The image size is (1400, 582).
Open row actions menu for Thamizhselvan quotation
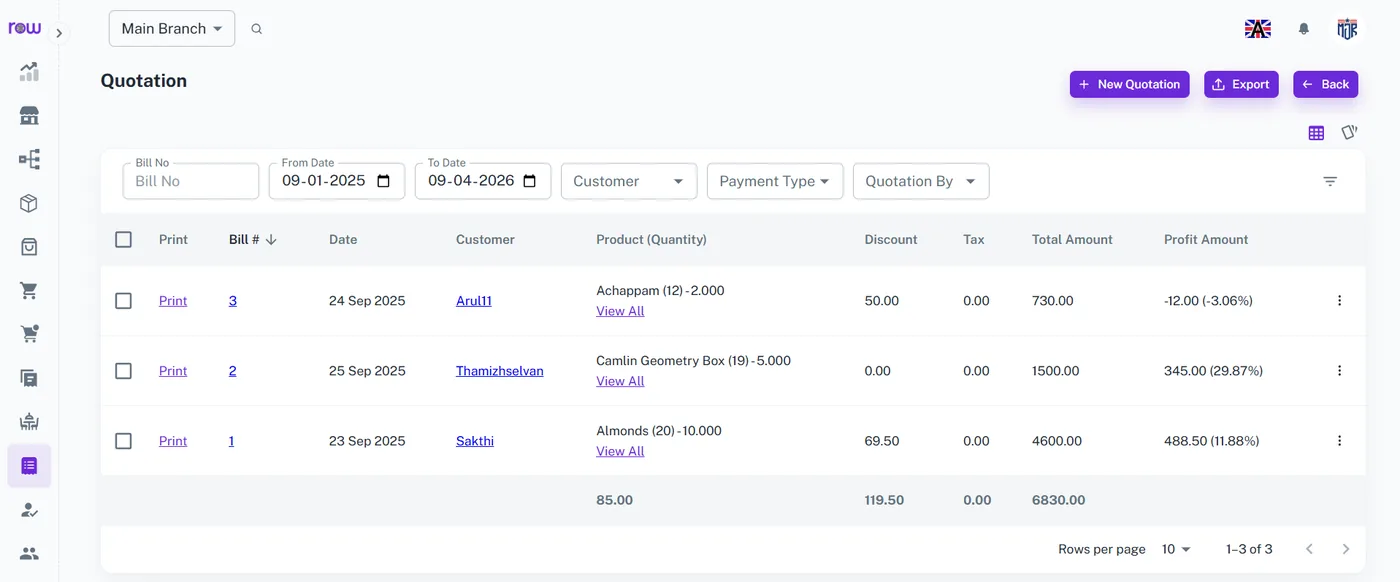coord(1340,371)
